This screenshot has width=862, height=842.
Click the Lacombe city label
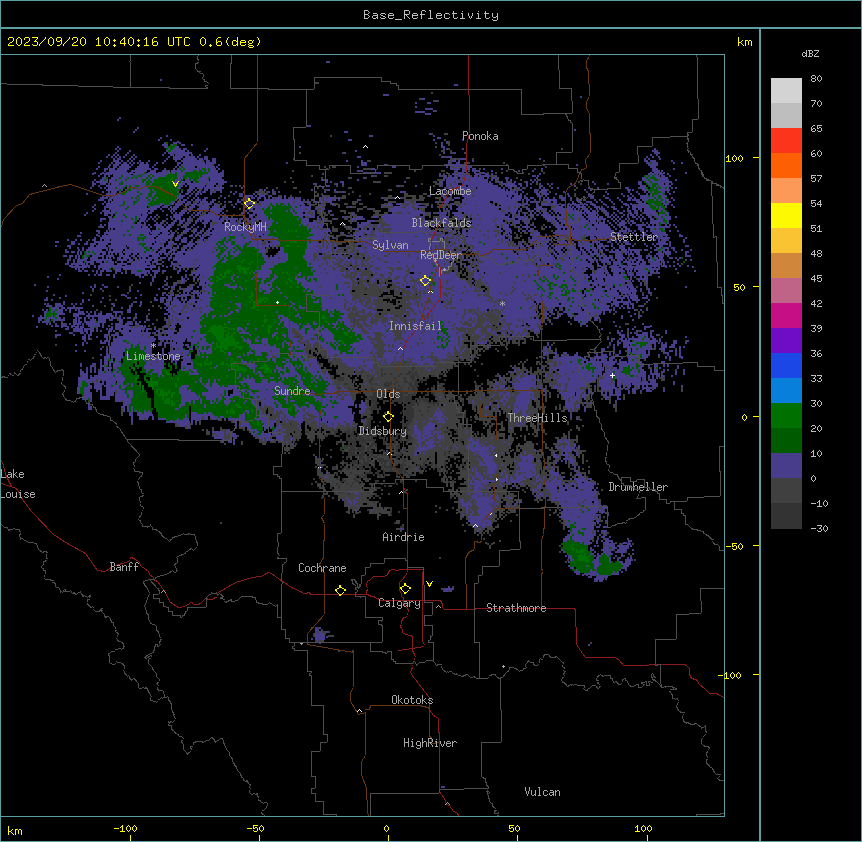click(x=450, y=191)
